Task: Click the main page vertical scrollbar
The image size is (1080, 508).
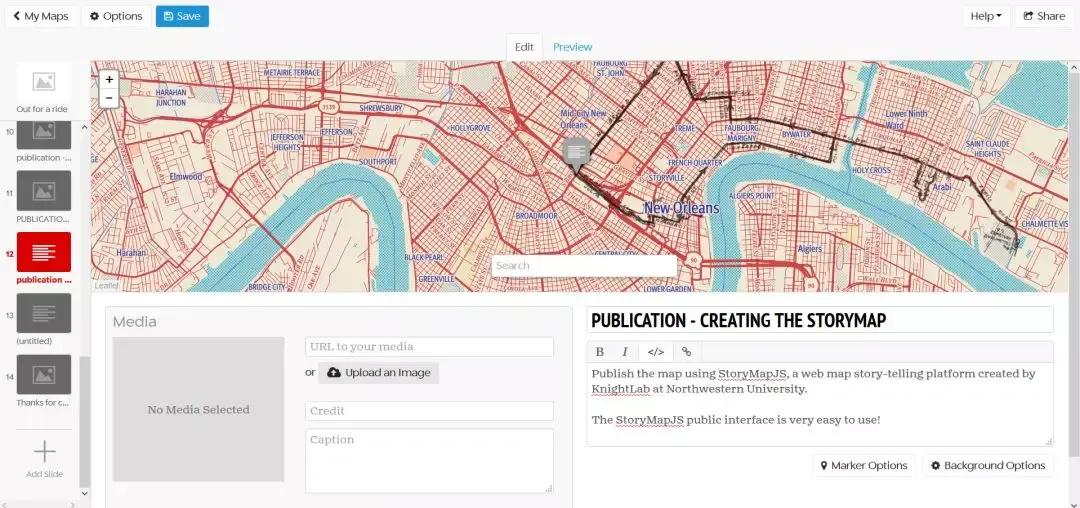Action: point(1074,264)
